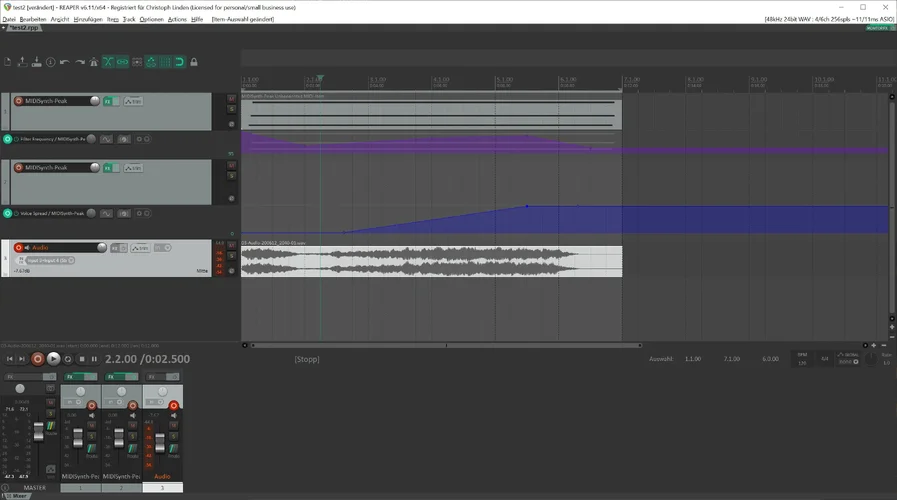Go to project start transport button

[10, 359]
